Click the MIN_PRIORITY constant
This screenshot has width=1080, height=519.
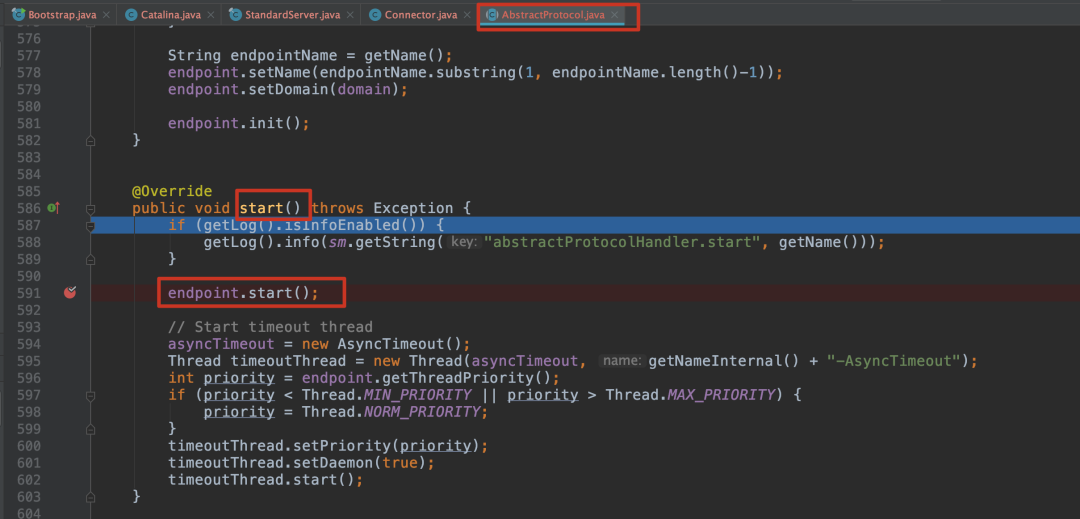tap(417, 395)
